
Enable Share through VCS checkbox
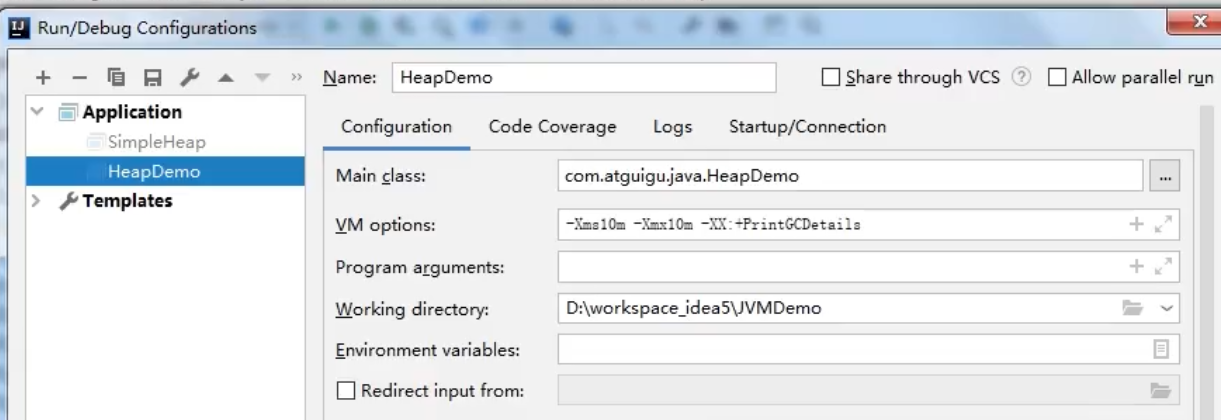(830, 78)
